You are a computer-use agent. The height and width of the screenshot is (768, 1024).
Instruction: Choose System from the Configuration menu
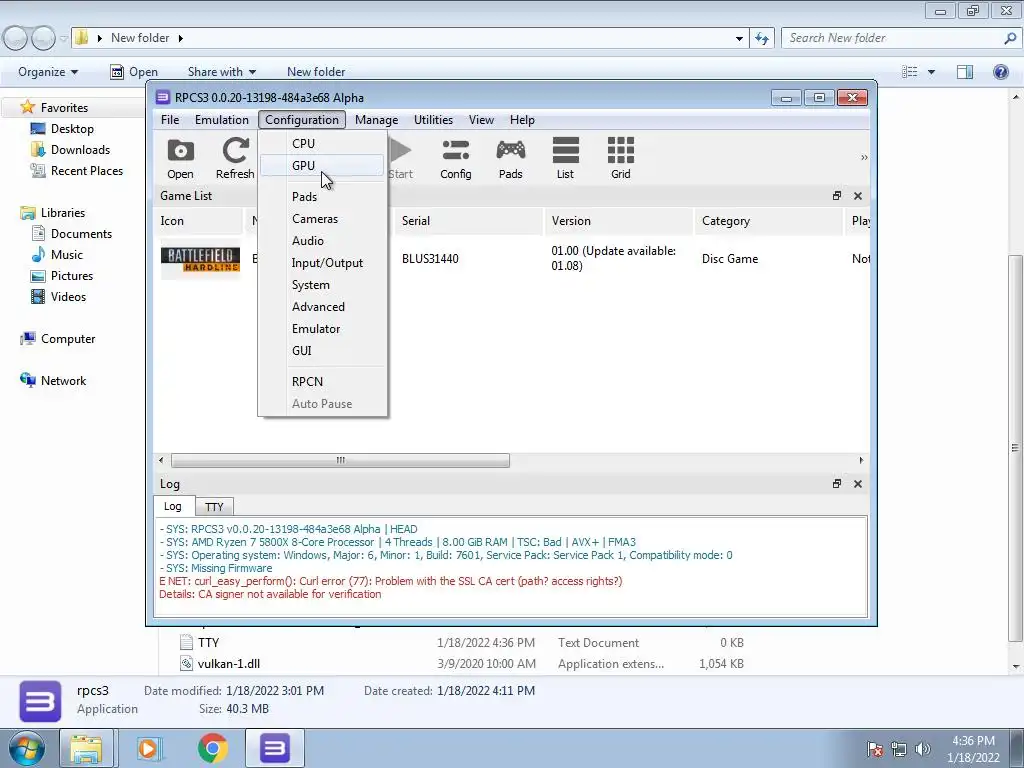point(323,285)
